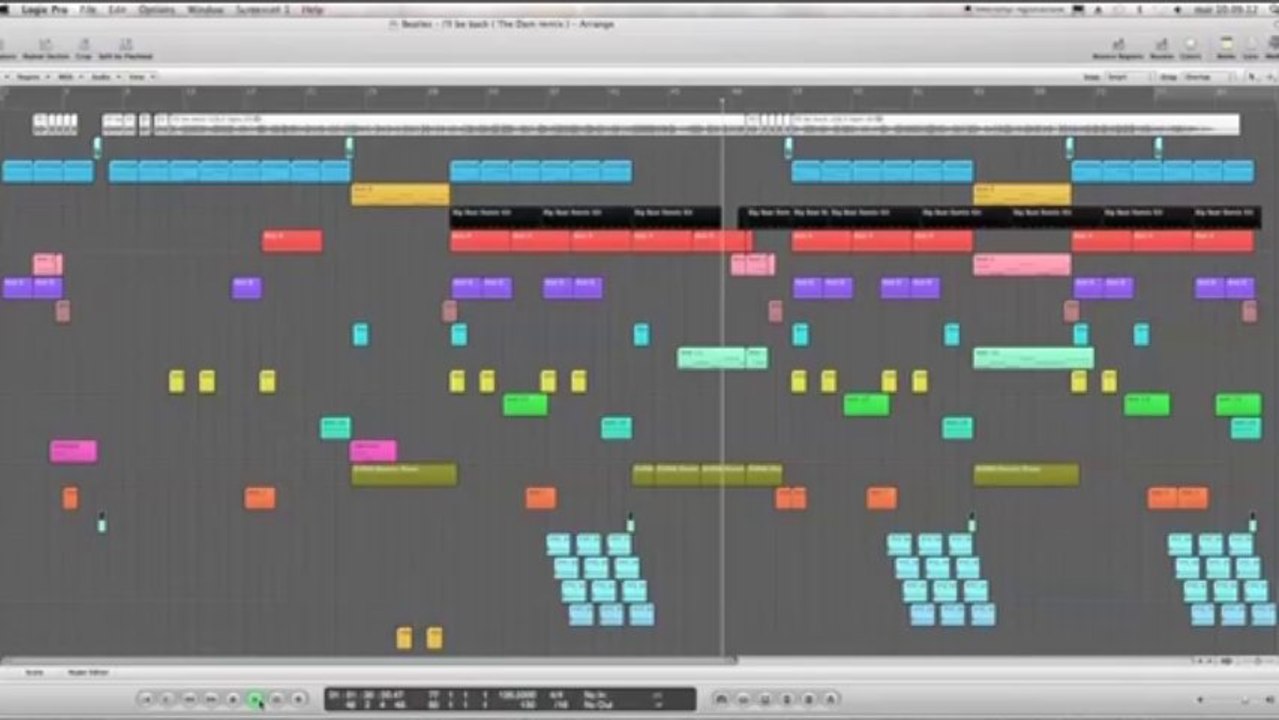Open the Lists panel icon
Viewport: 1279px width, 720px height.
click(x=1251, y=48)
